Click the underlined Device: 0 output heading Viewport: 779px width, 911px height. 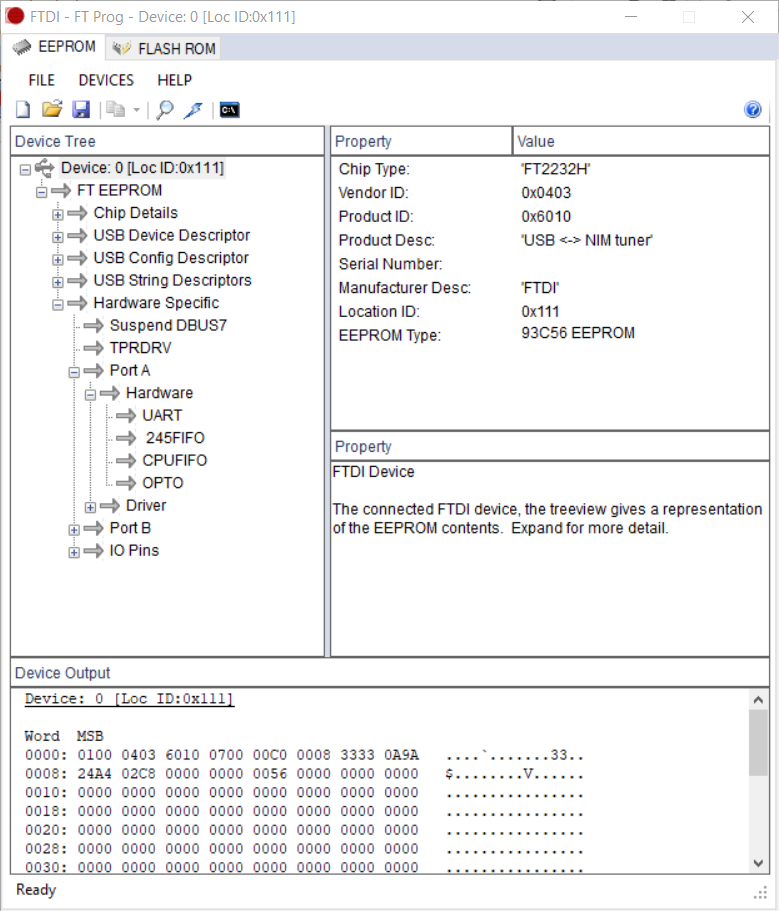(x=129, y=699)
